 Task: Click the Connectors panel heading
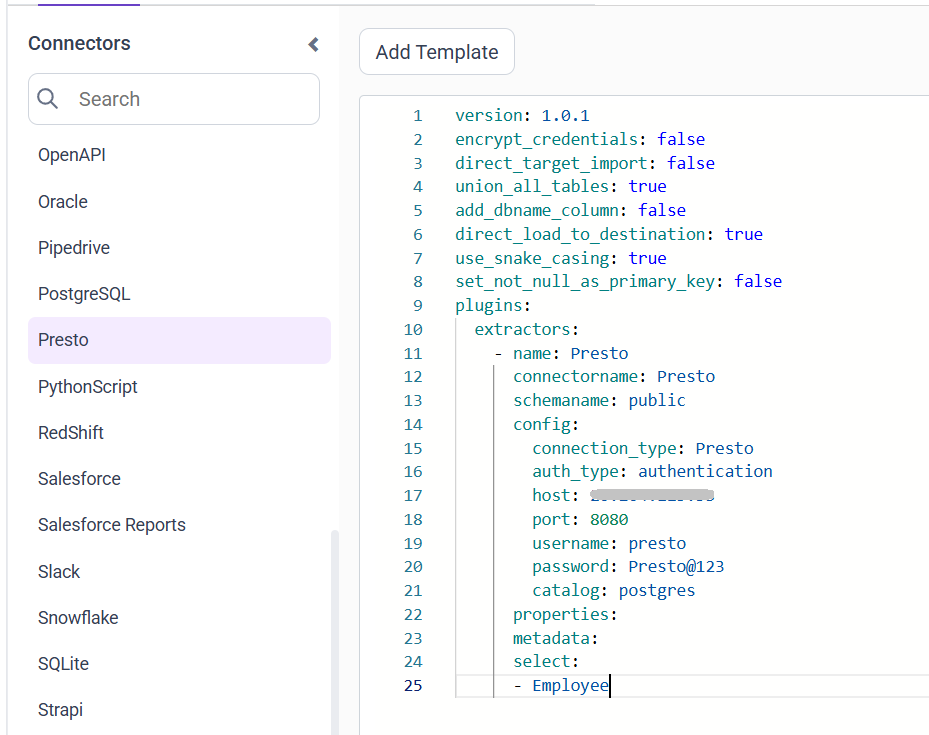tap(79, 43)
